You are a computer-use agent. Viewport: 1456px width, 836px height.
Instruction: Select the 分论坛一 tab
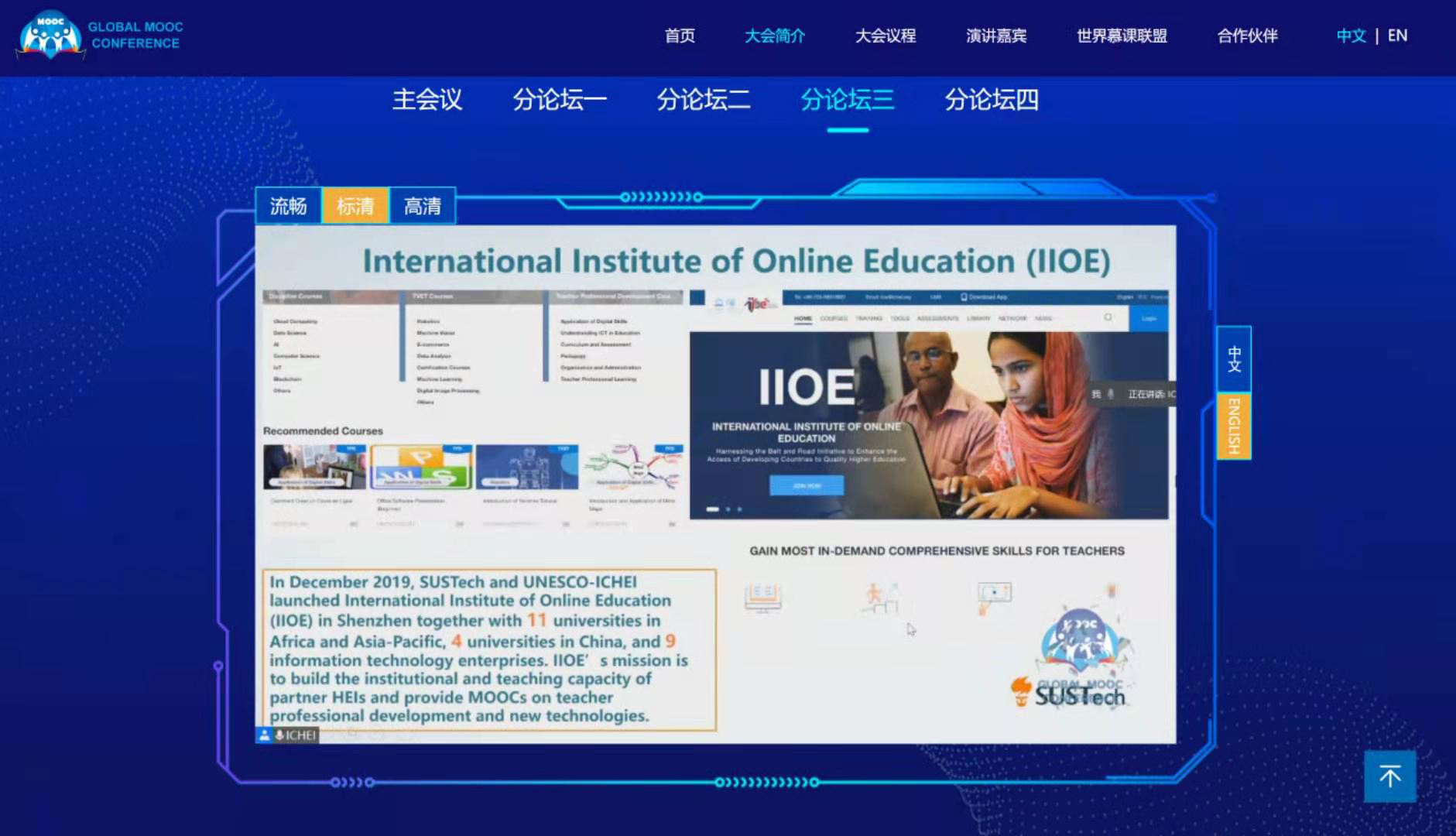pos(560,100)
